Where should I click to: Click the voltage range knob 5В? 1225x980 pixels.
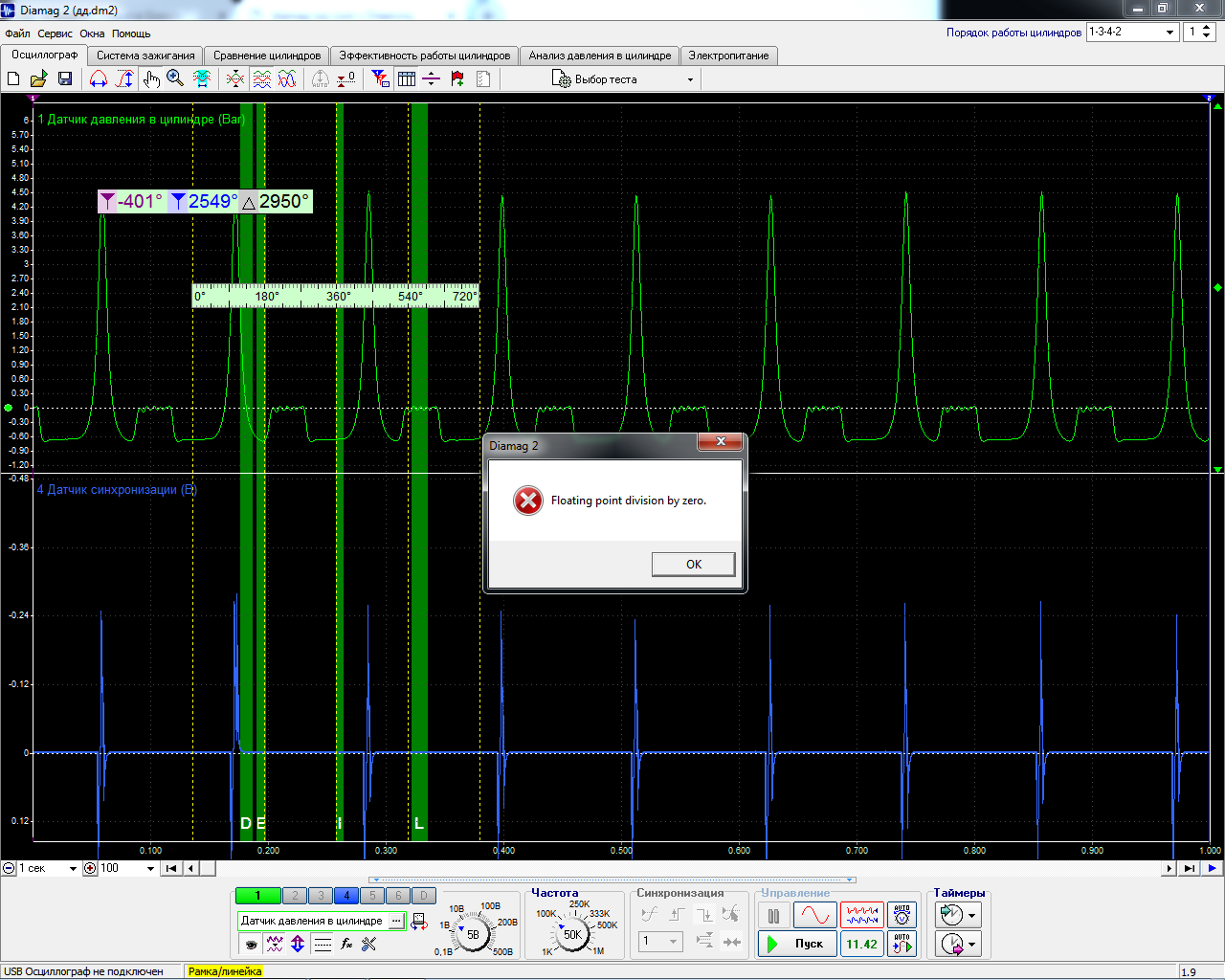(x=473, y=934)
